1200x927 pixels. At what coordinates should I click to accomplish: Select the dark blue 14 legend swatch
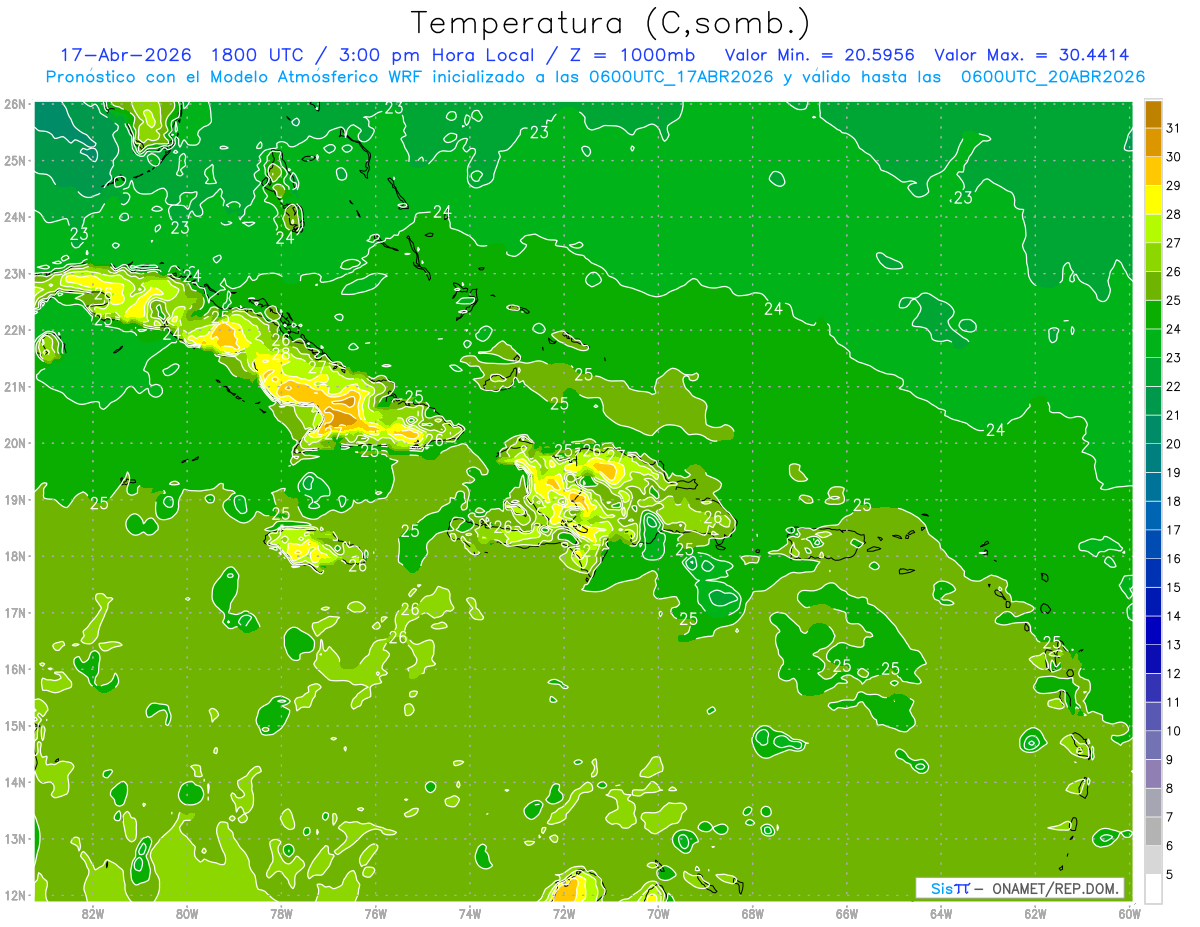[x=1153, y=602]
